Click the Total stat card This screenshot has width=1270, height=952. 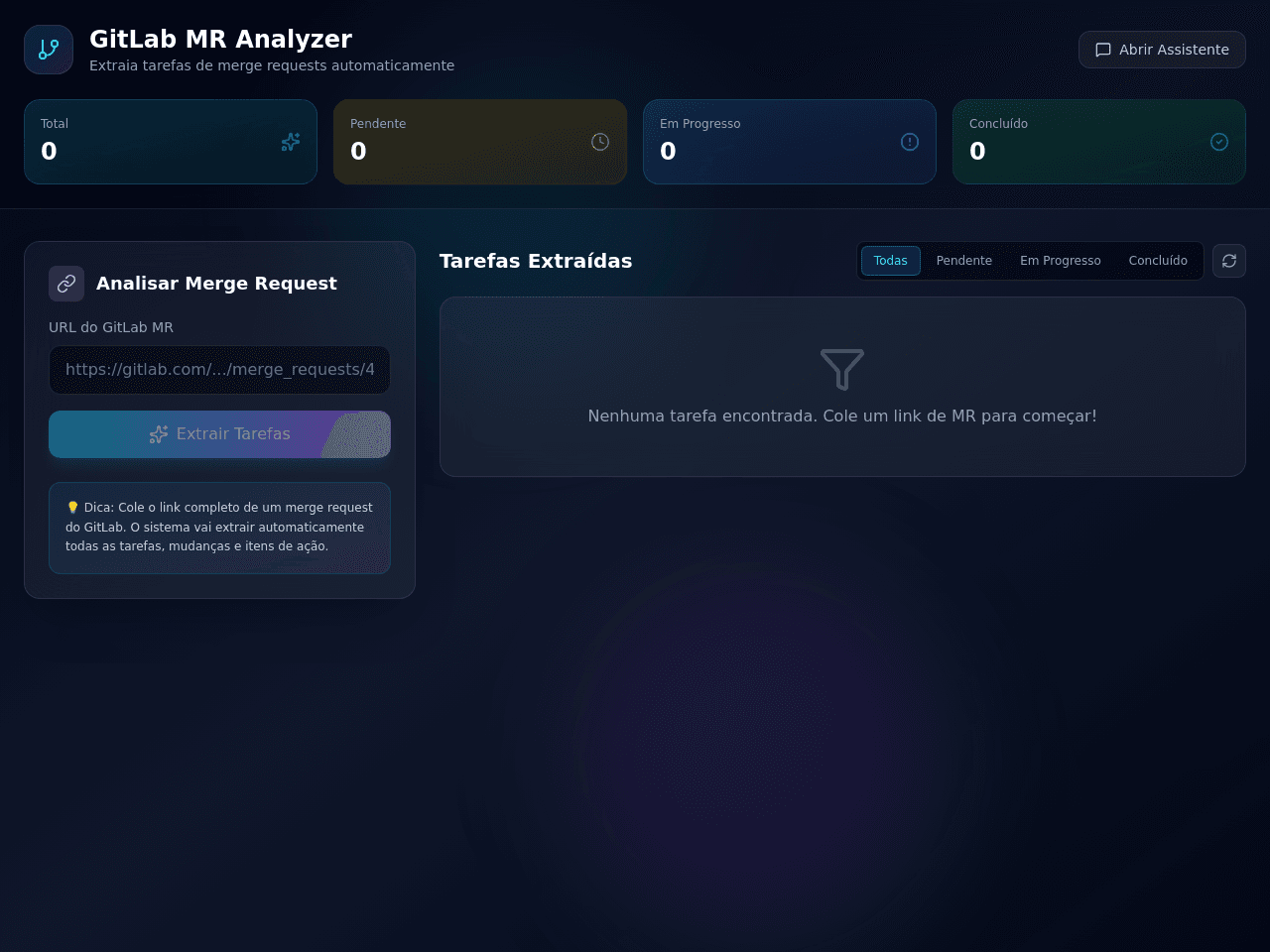click(x=171, y=142)
